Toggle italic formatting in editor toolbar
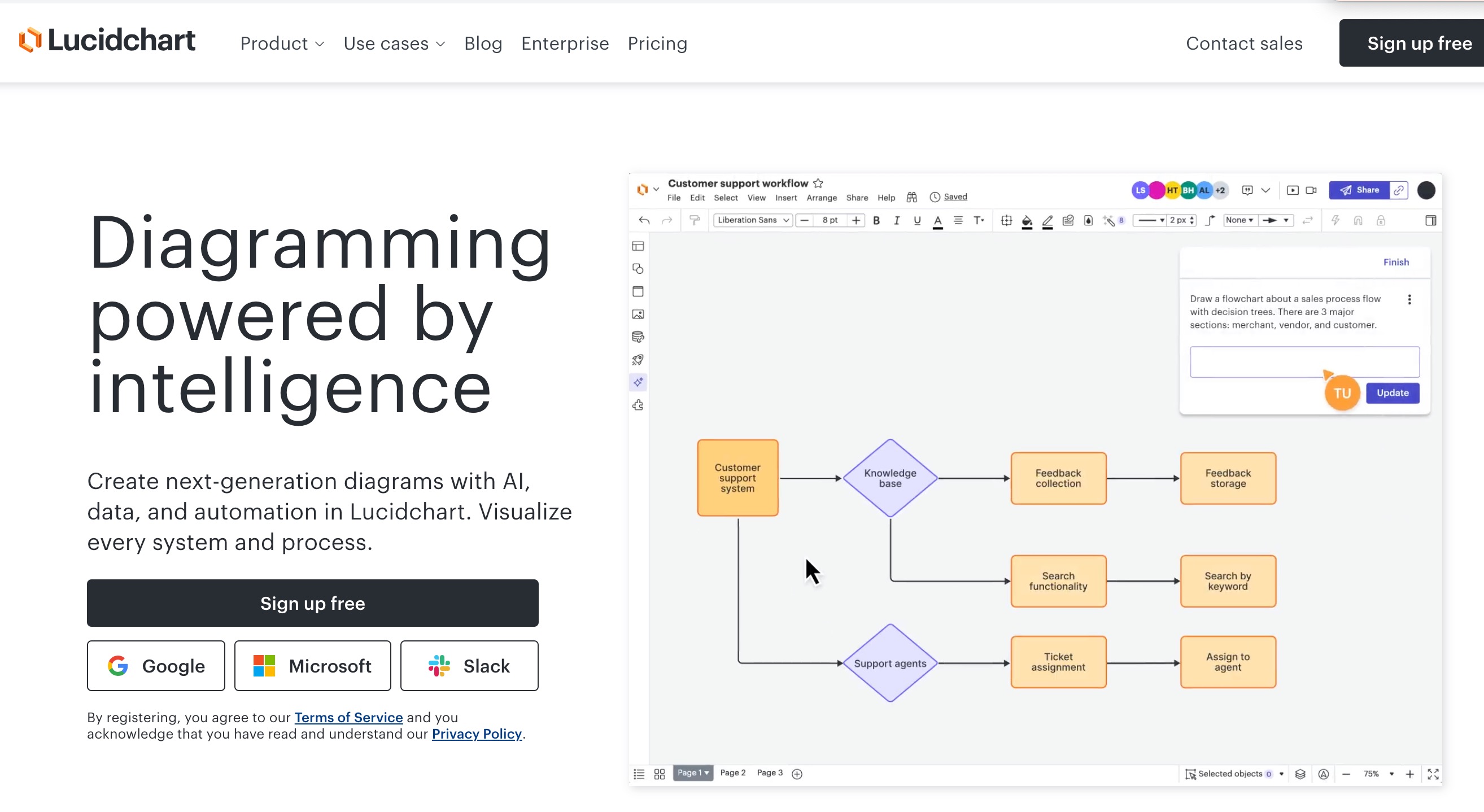 (x=896, y=221)
